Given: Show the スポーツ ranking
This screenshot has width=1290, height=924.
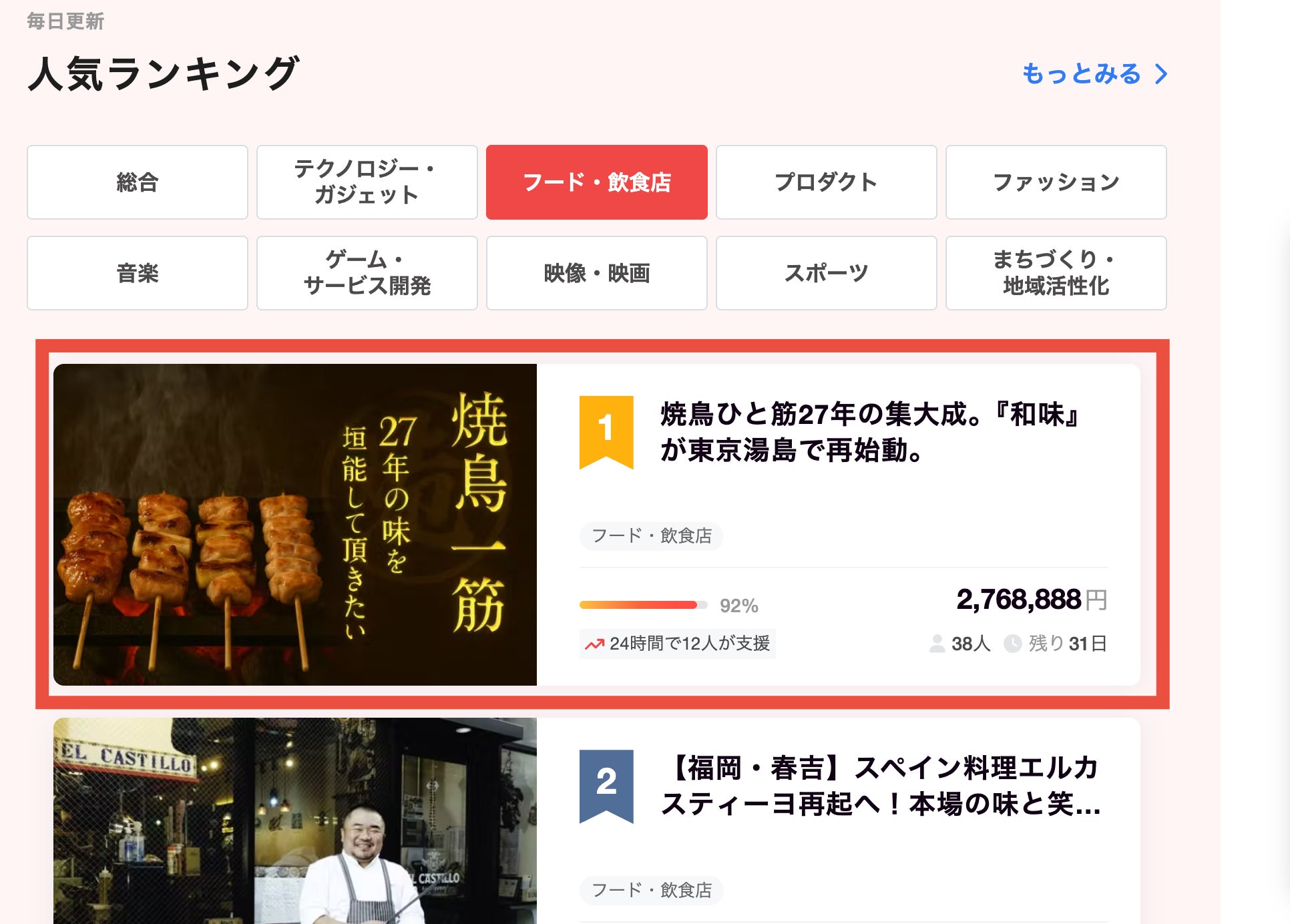Looking at the screenshot, I should click(x=827, y=273).
